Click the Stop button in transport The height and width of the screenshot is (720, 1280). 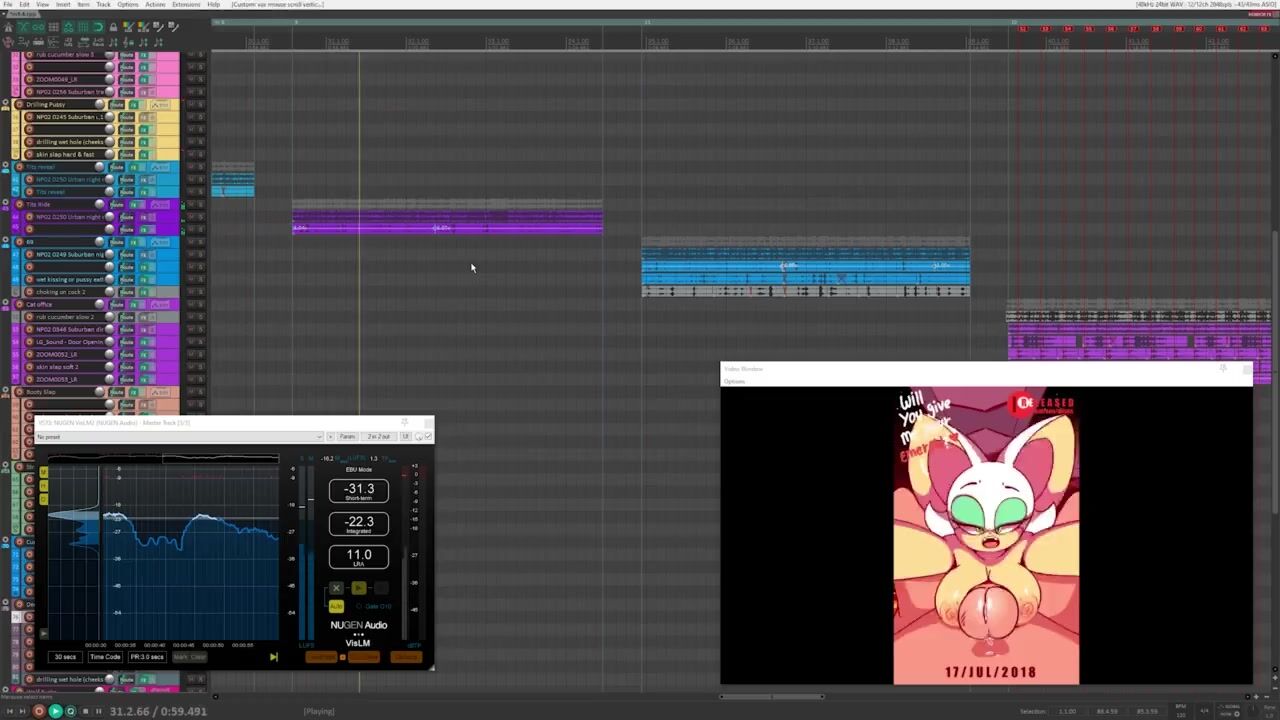[85, 711]
